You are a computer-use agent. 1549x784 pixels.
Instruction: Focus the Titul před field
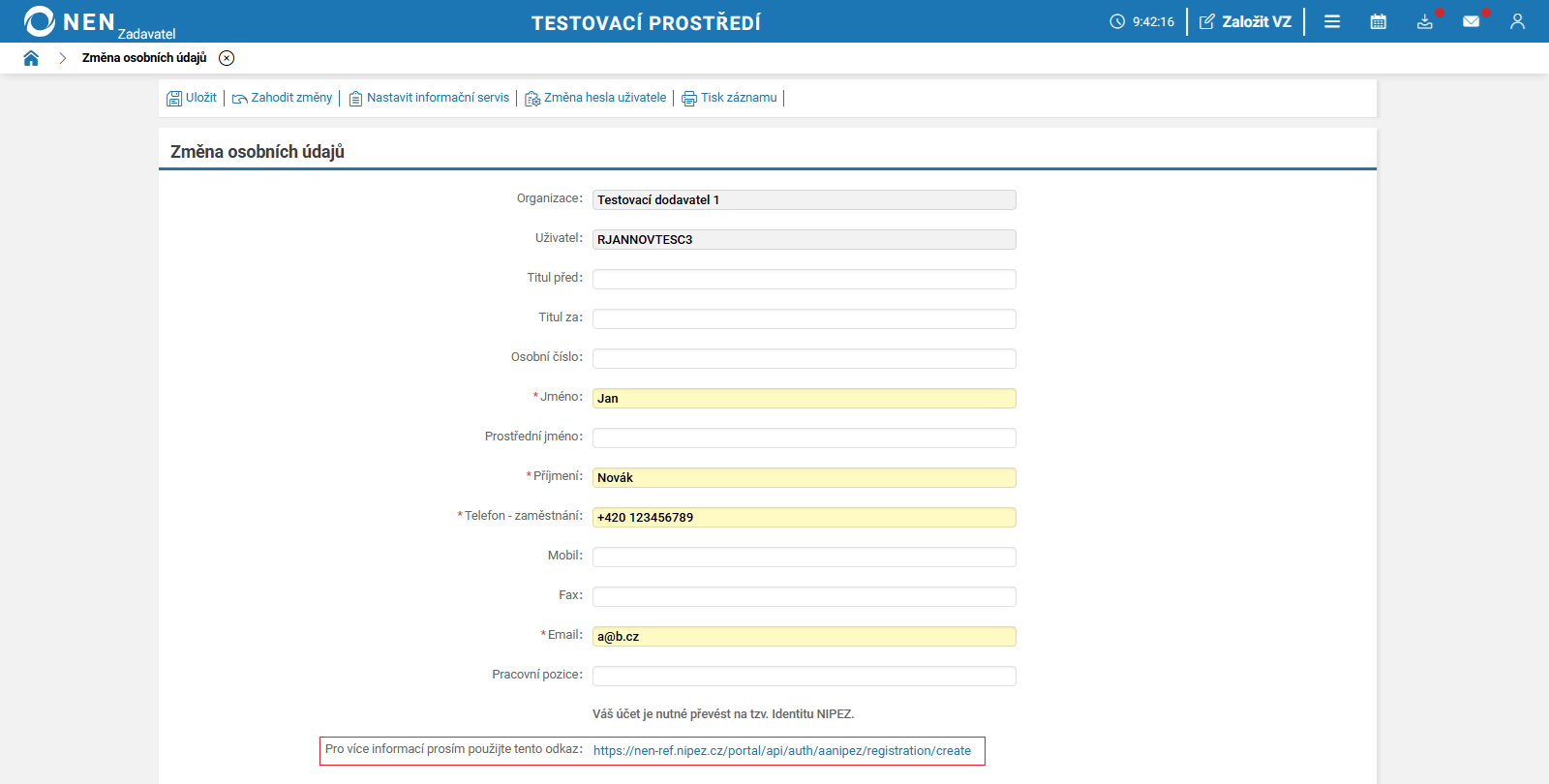(805, 279)
